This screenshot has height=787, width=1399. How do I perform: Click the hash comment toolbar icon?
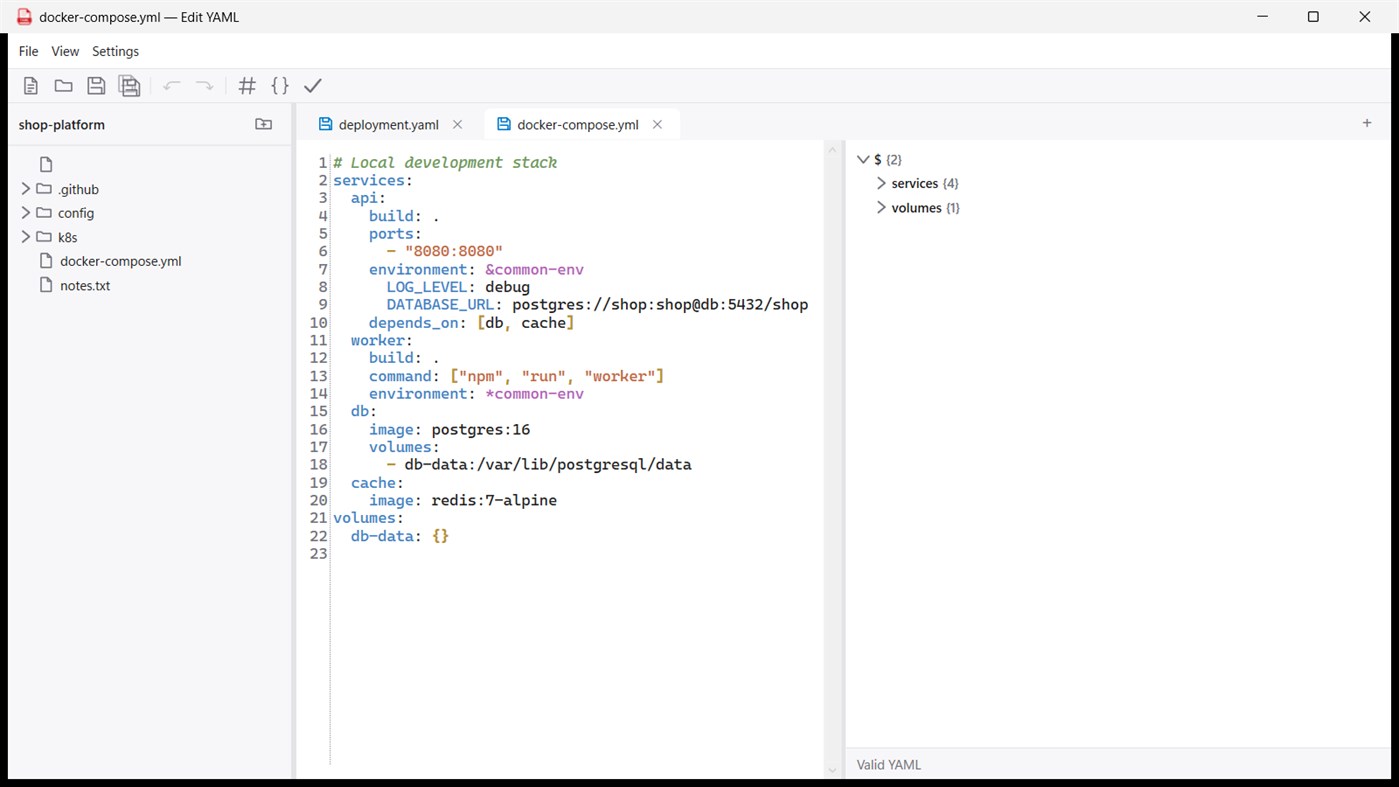coord(247,86)
